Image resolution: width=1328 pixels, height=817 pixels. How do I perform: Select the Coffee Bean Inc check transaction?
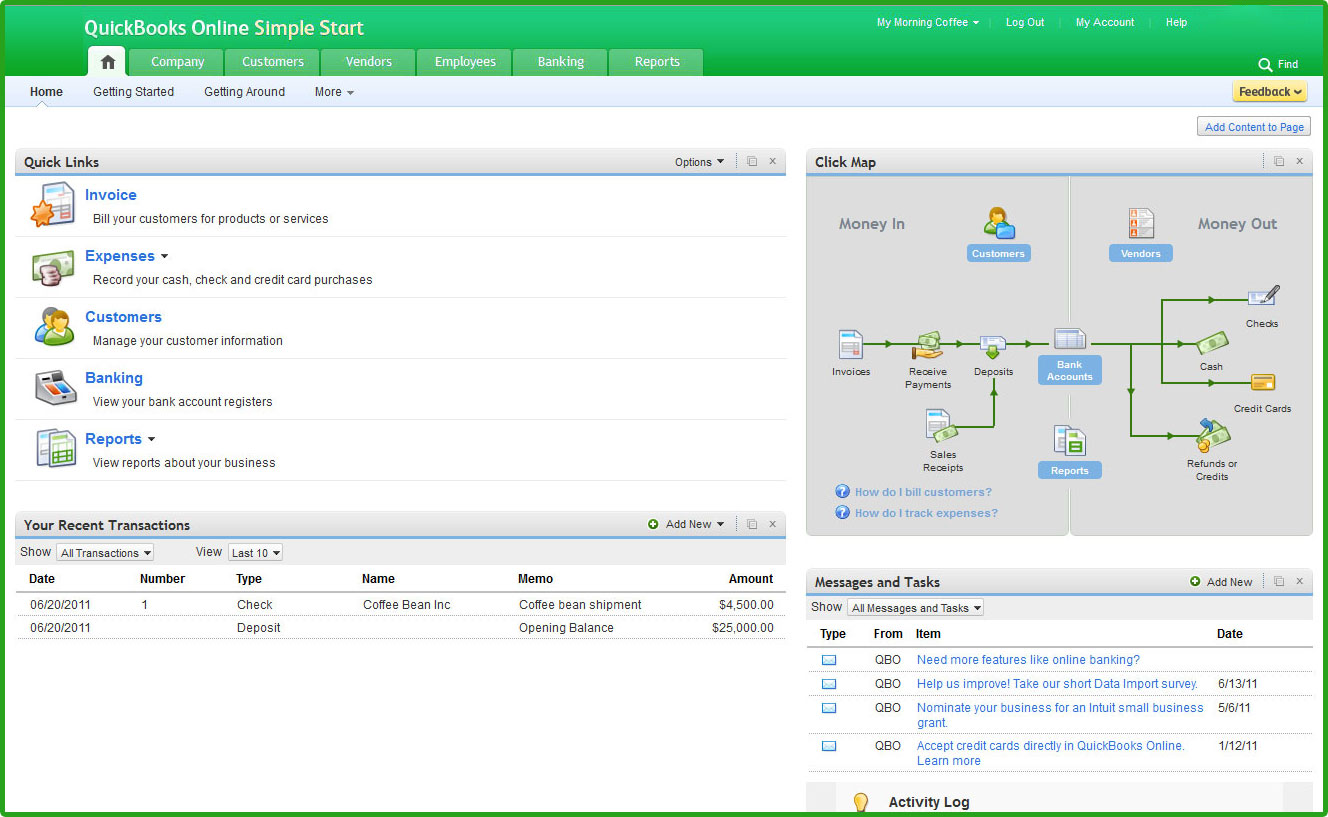401,604
